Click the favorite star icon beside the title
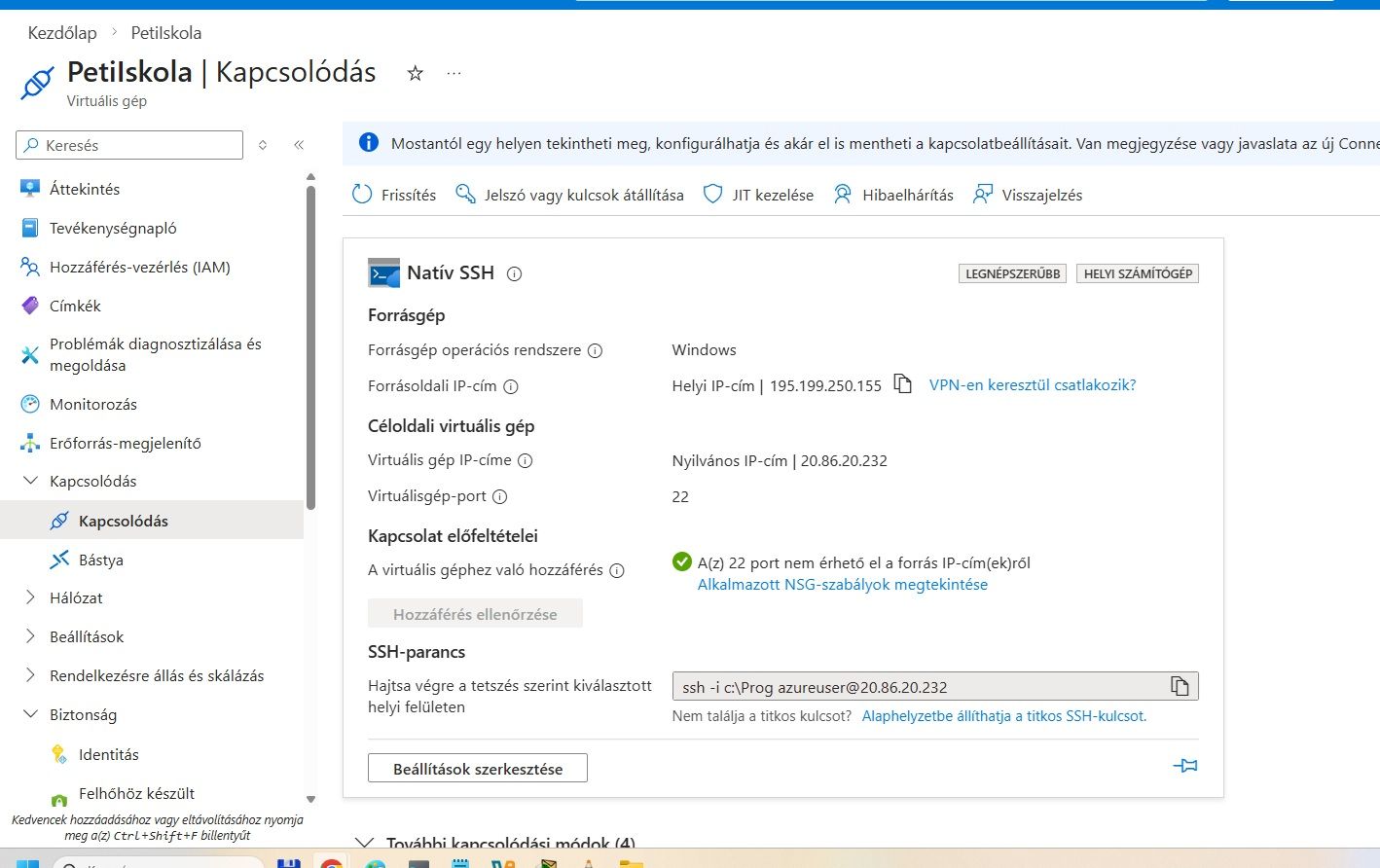The height and width of the screenshot is (868, 1380). (x=416, y=73)
